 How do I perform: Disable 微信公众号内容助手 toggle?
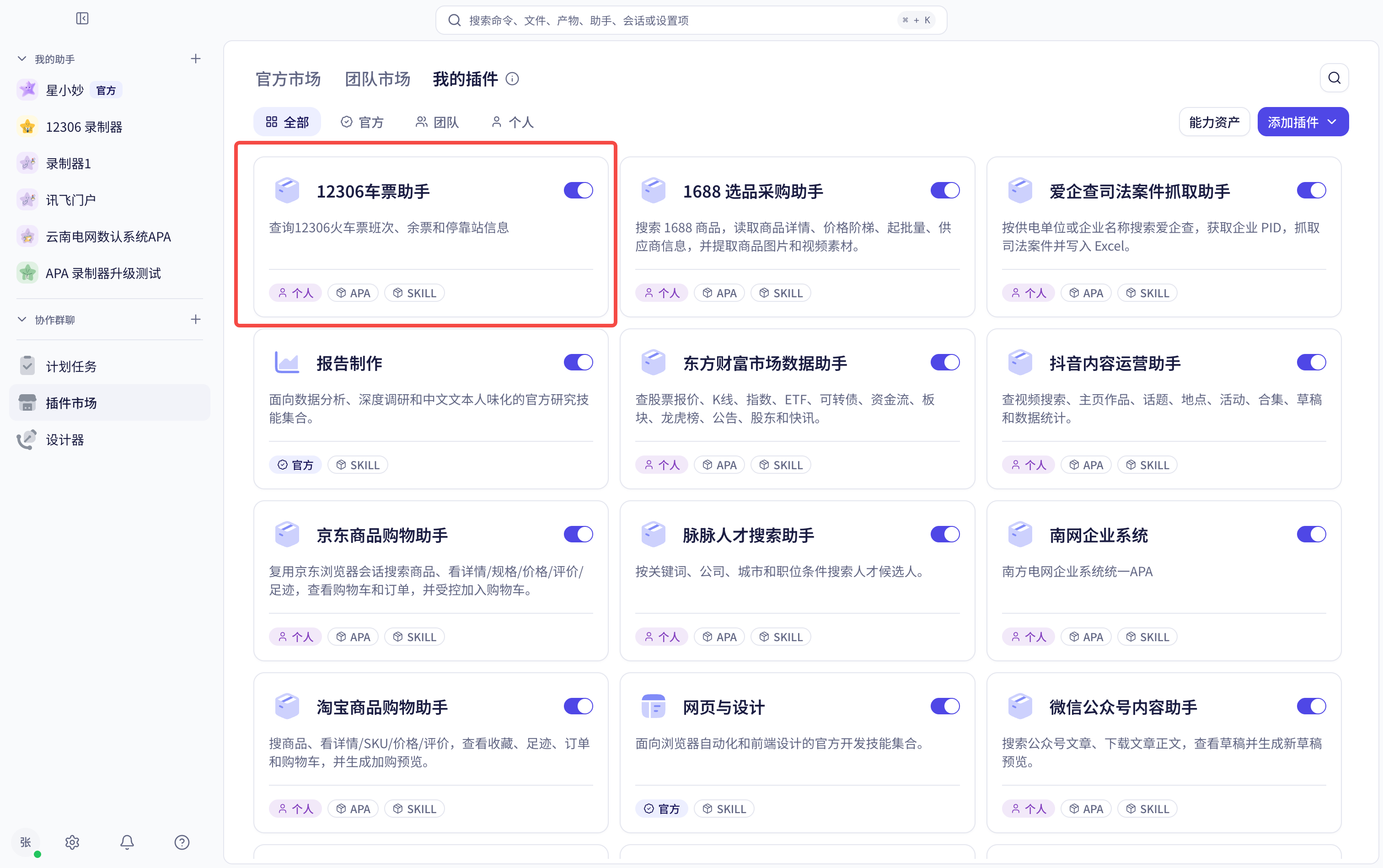pyautogui.click(x=1311, y=706)
